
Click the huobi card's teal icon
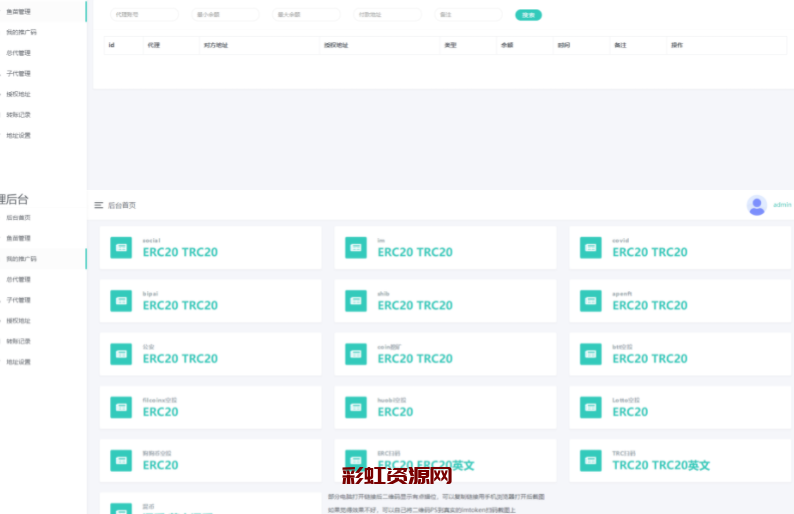click(356, 407)
